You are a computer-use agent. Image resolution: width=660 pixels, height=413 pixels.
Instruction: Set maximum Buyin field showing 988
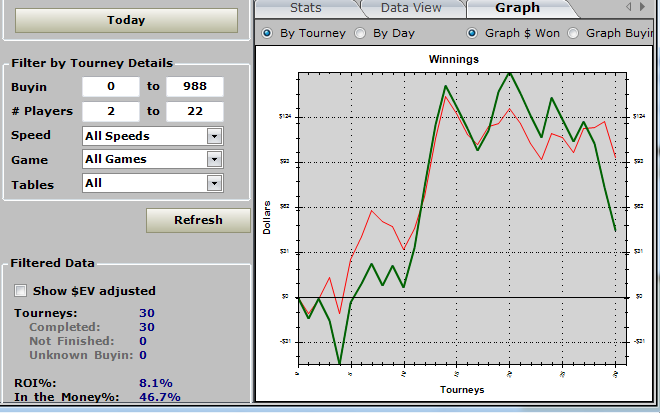click(195, 87)
